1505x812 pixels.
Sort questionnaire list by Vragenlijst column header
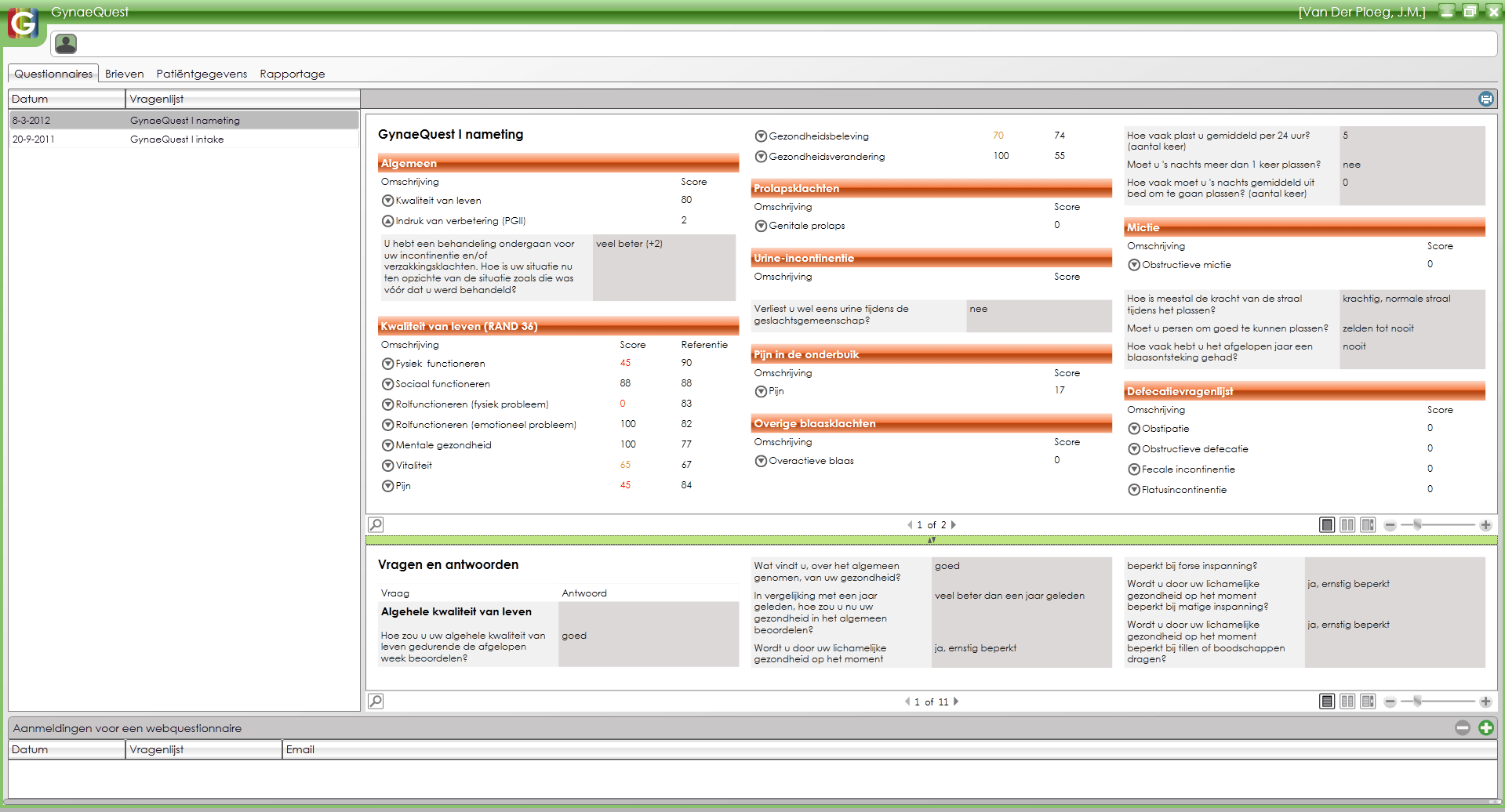coord(243,99)
